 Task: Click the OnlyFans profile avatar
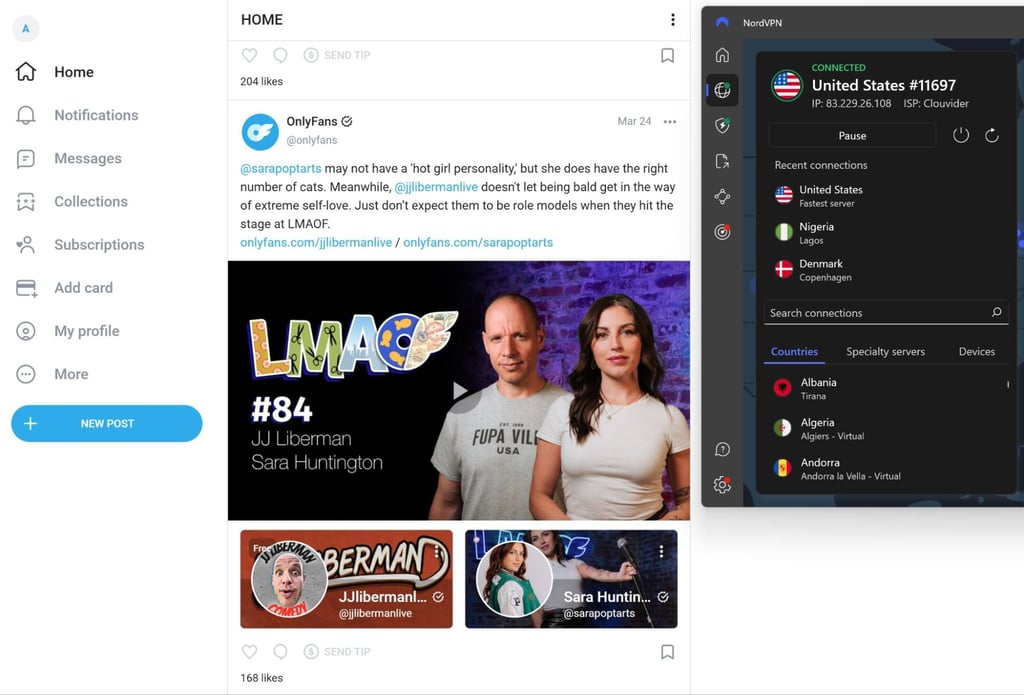point(260,131)
